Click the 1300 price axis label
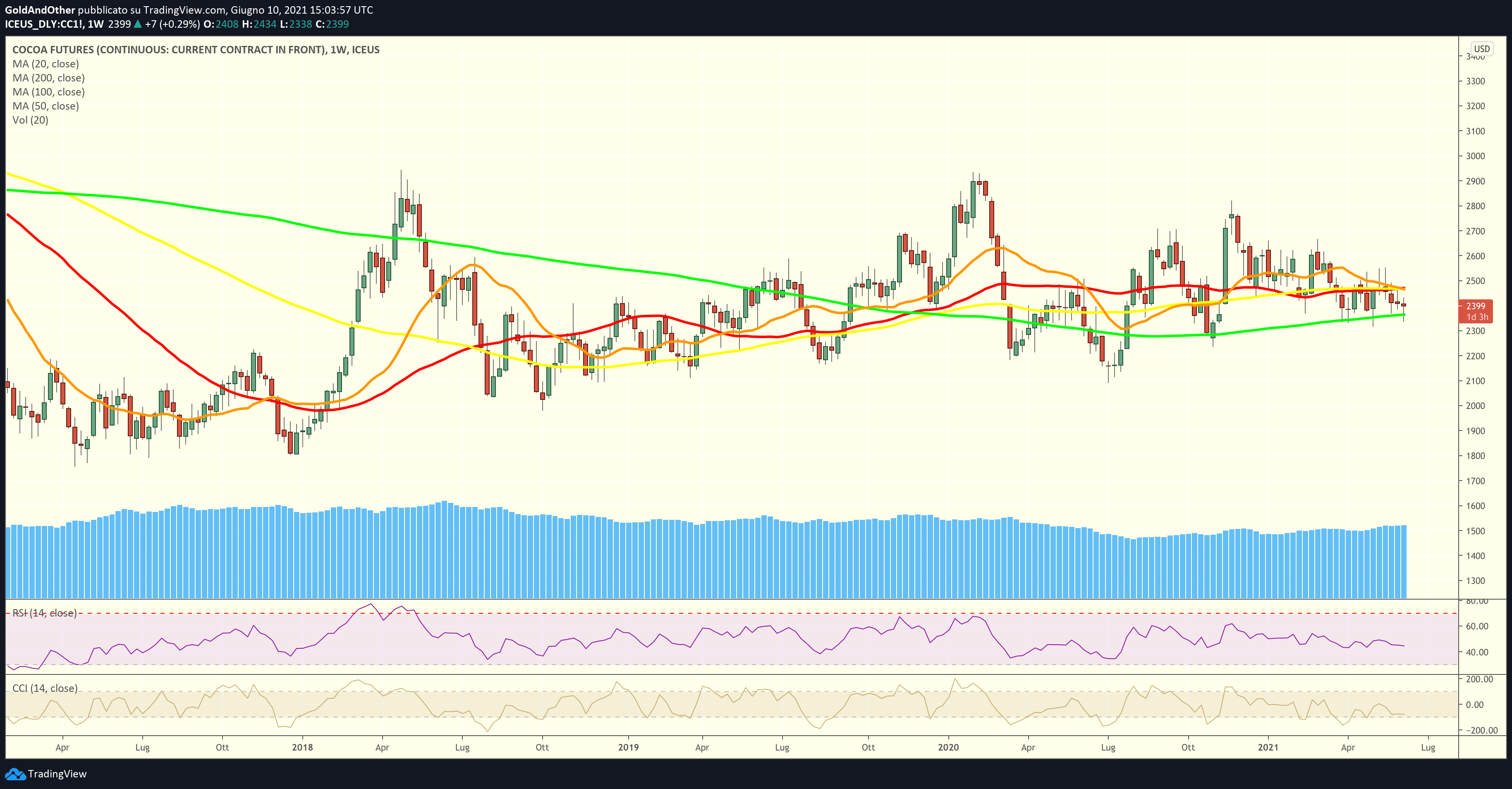The image size is (1512, 789). 1476,581
